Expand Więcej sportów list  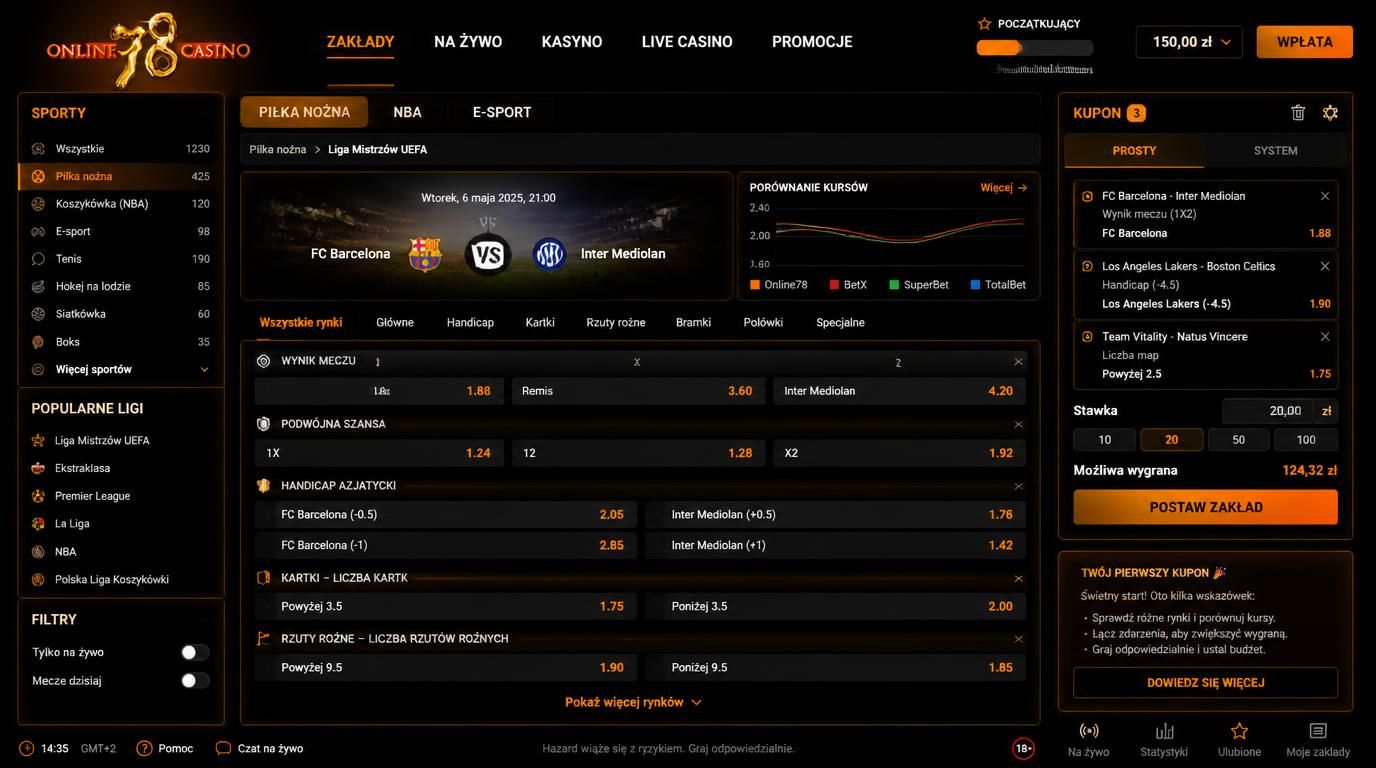(121, 369)
